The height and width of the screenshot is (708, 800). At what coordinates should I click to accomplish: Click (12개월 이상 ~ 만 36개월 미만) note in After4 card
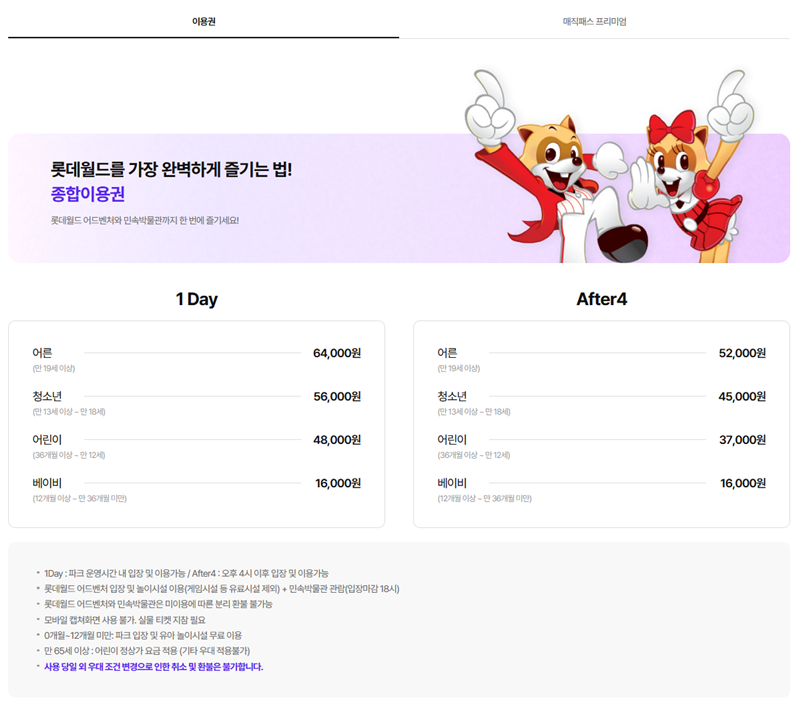pyautogui.click(x=485, y=498)
